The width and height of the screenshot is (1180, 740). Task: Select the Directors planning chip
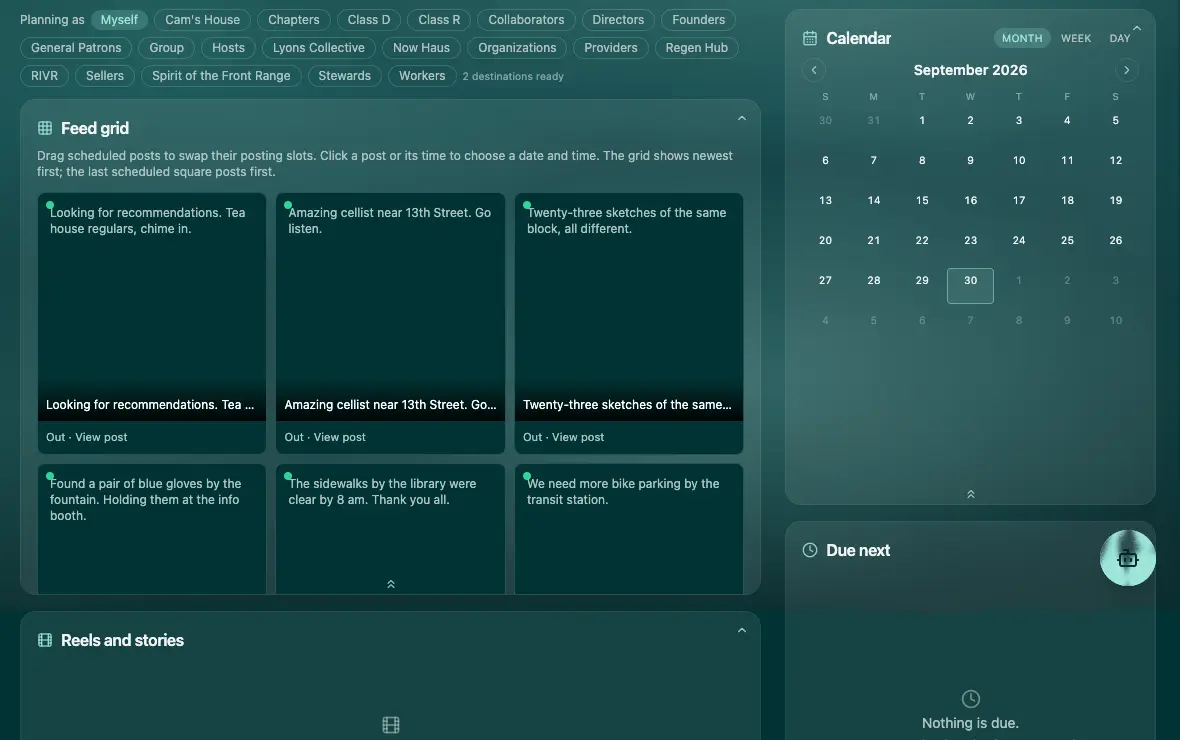pyautogui.click(x=618, y=20)
